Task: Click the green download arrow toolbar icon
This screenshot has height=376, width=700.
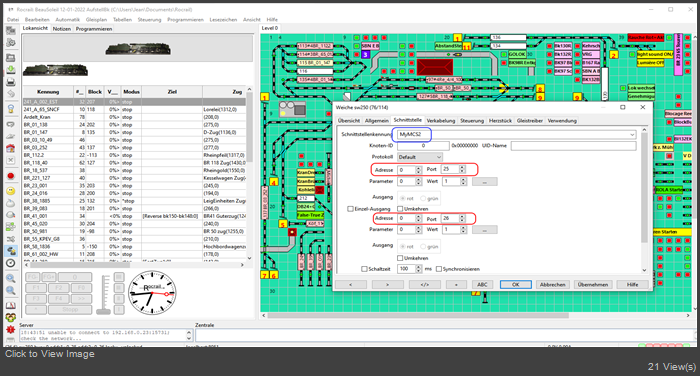Action: (x=11, y=70)
